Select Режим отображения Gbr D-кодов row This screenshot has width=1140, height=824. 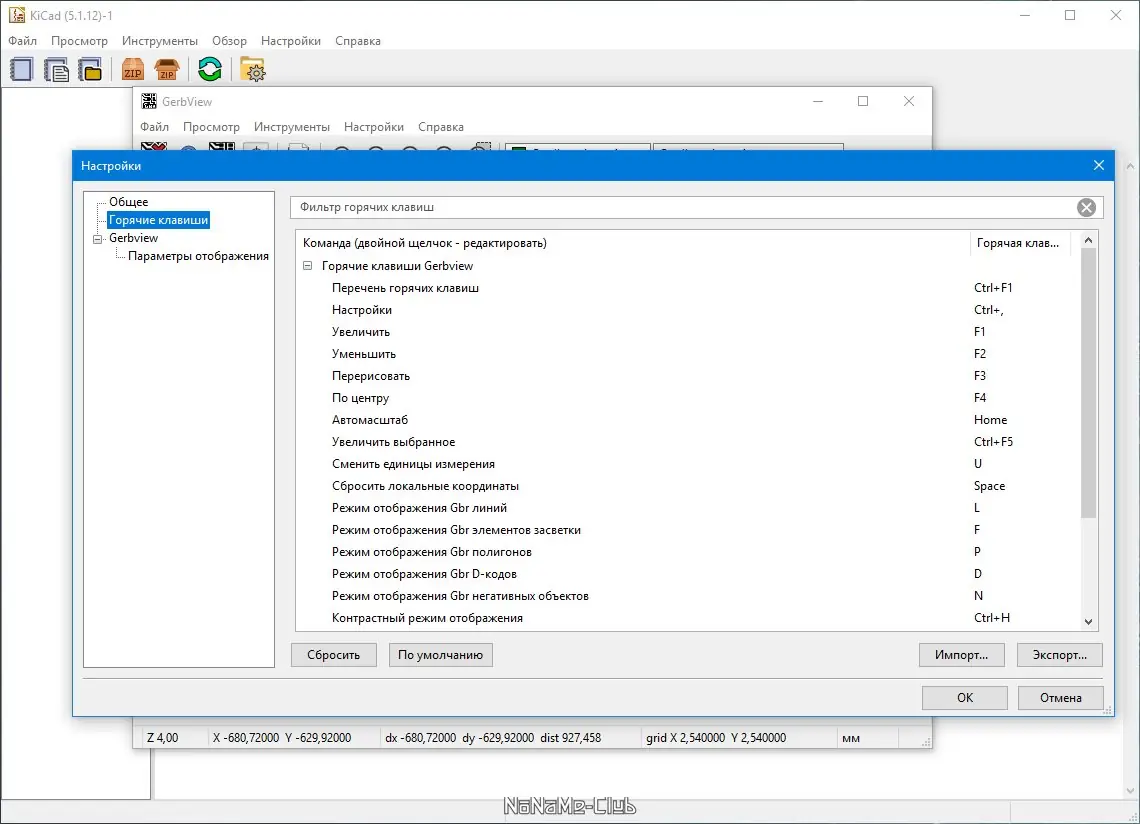(x=689, y=574)
